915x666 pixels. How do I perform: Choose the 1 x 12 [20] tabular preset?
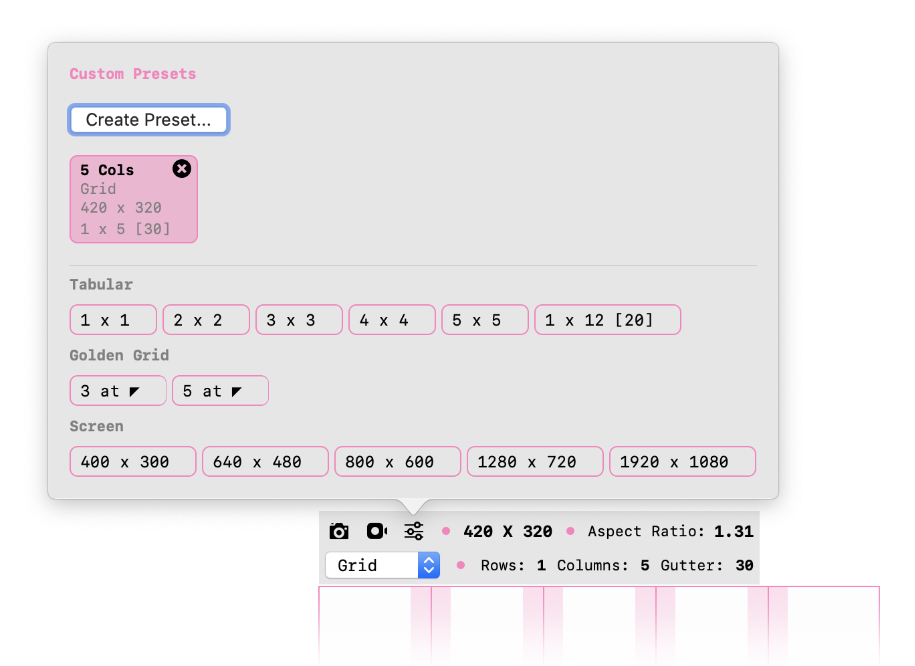(x=607, y=320)
